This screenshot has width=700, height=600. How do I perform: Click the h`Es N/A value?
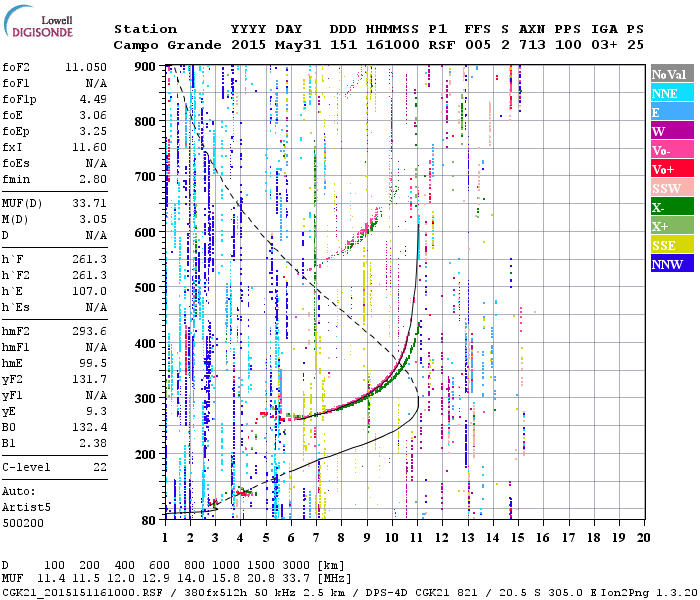pyautogui.click(x=96, y=308)
